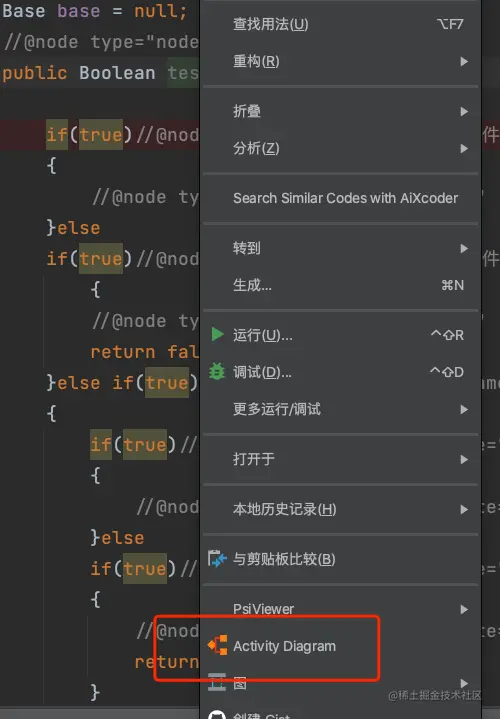Click the GitHub icon next to 创建 Gist
The image size is (500, 719).
(x=217, y=715)
